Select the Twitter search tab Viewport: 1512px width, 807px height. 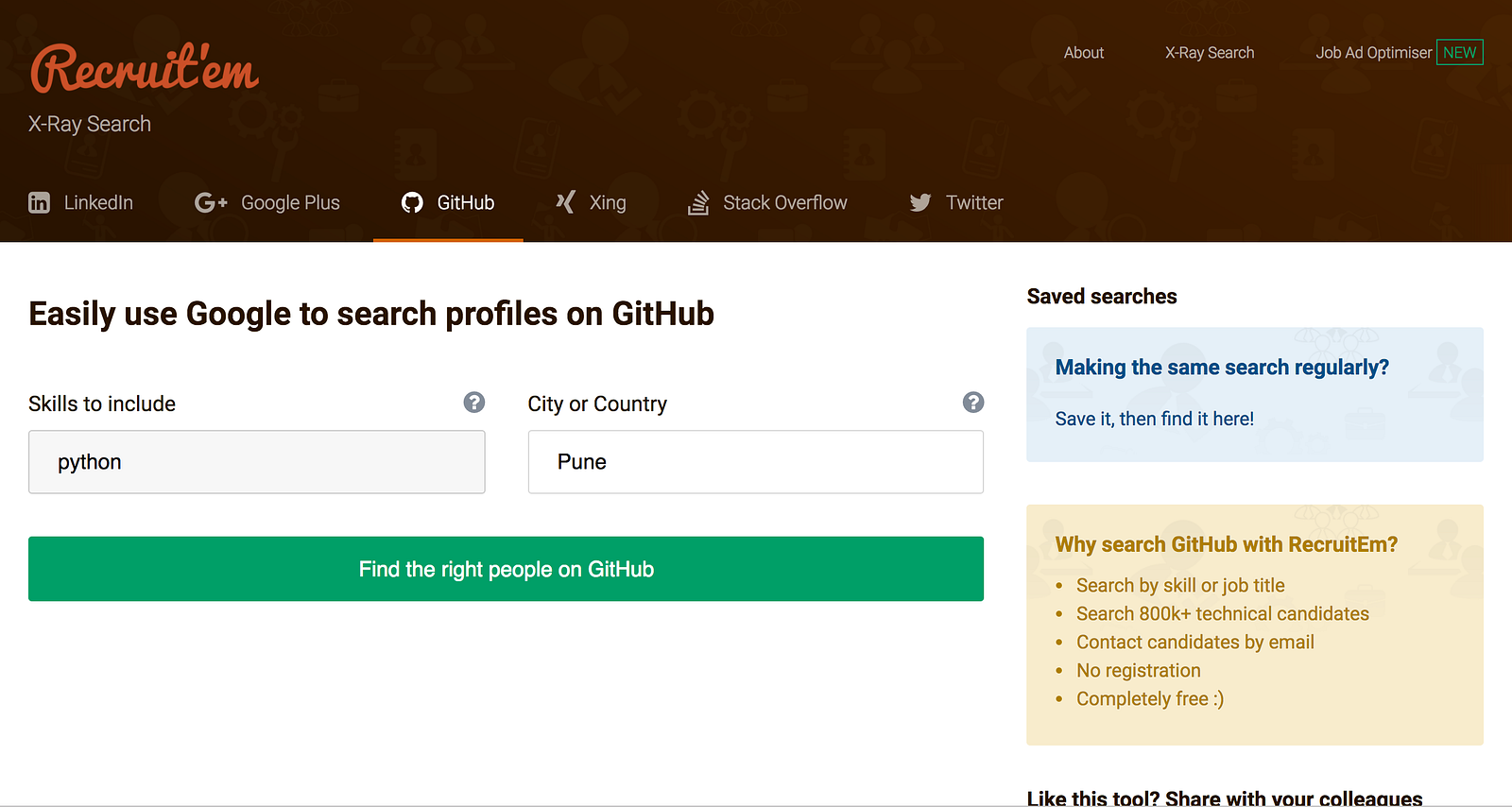pyautogui.click(x=974, y=202)
